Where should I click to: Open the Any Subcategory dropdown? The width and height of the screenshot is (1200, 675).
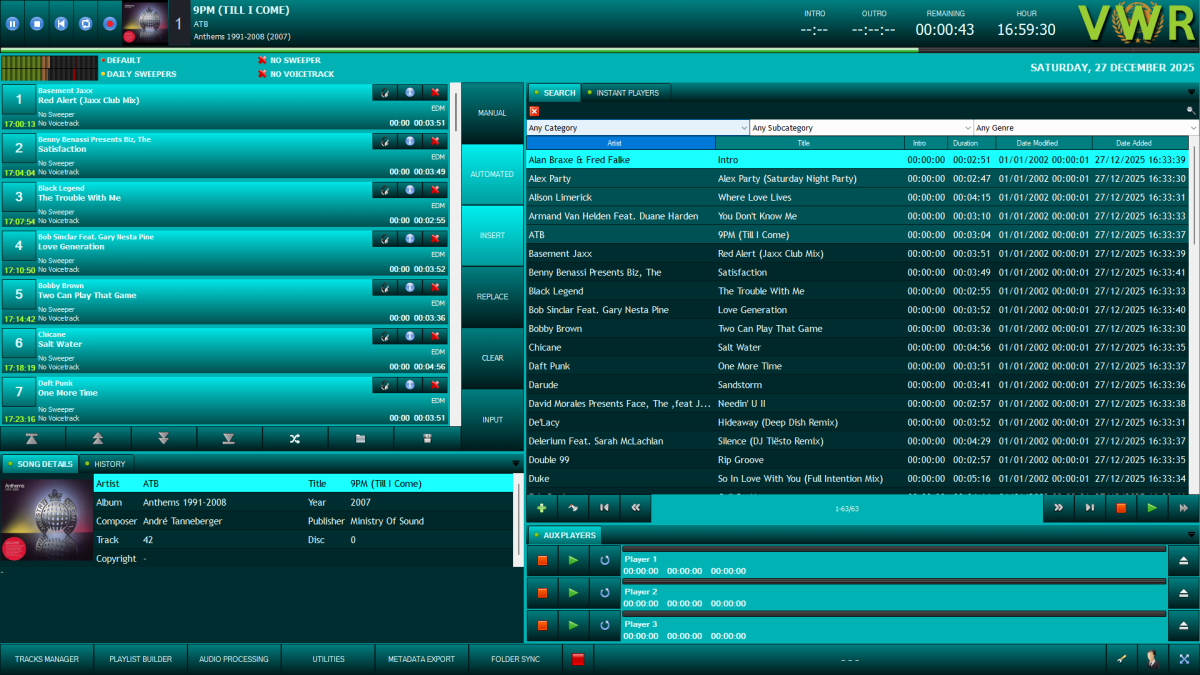coord(859,127)
